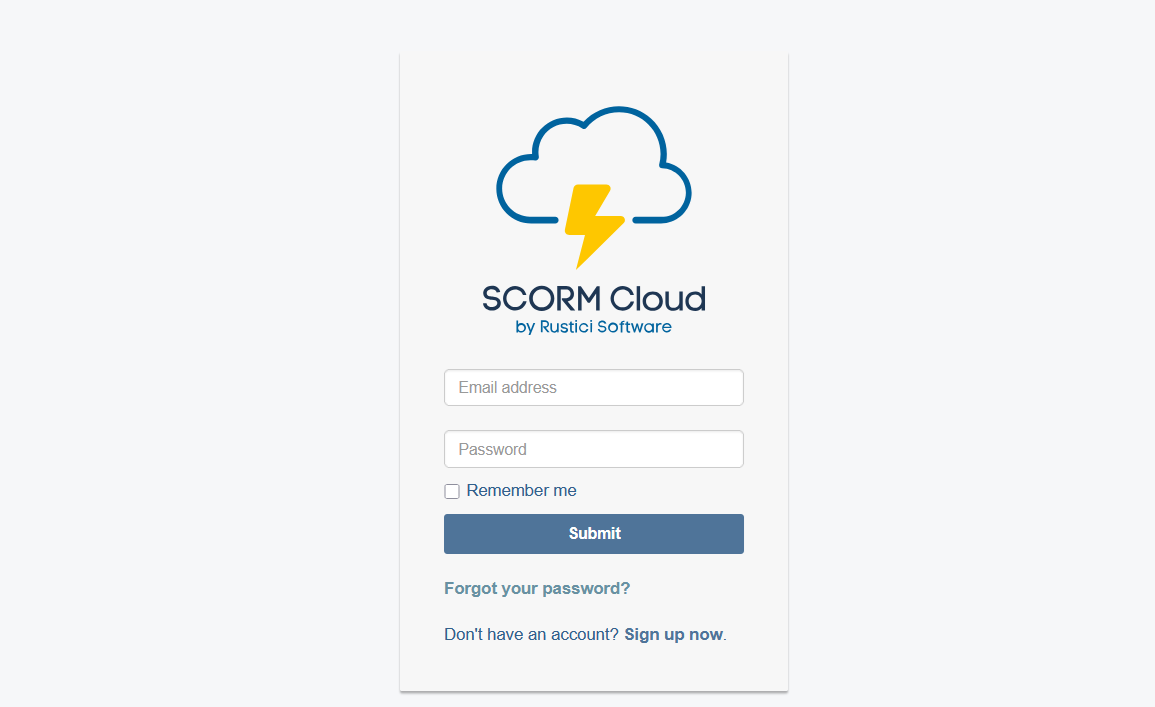Click the 'Email address' placeholder text
Screen dimensions: 1155x707
tap(508, 387)
